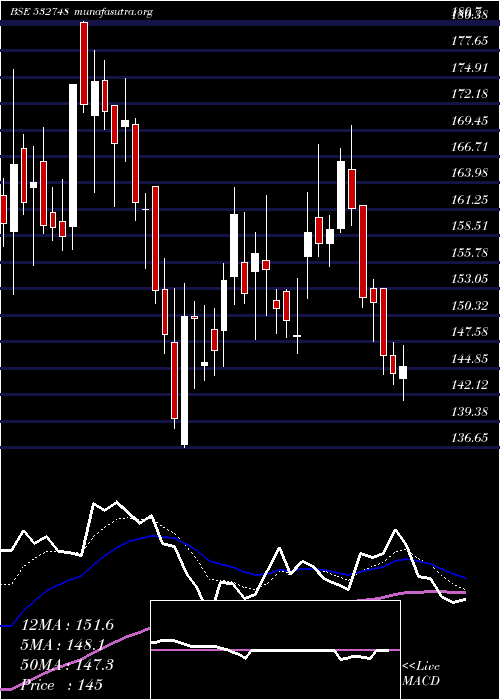Click the last white candle on the right
Viewport: 500px width, 700px height.
click(x=403, y=372)
